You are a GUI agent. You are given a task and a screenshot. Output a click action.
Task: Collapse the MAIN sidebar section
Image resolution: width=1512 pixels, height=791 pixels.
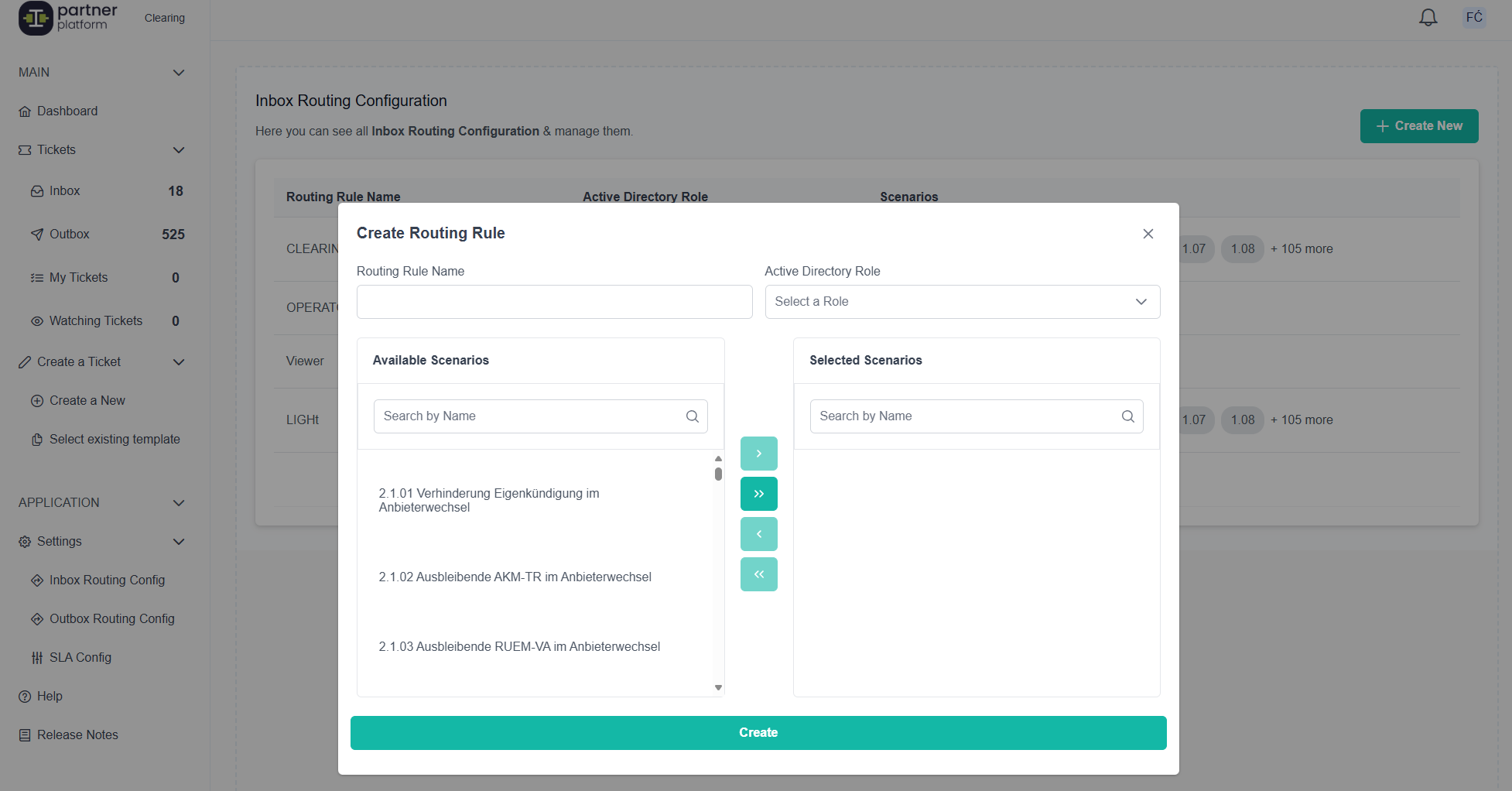click(x=179, y=73)
